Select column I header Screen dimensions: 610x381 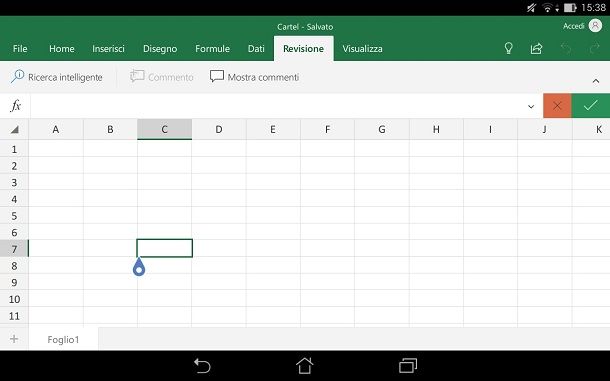pos(490,129)
